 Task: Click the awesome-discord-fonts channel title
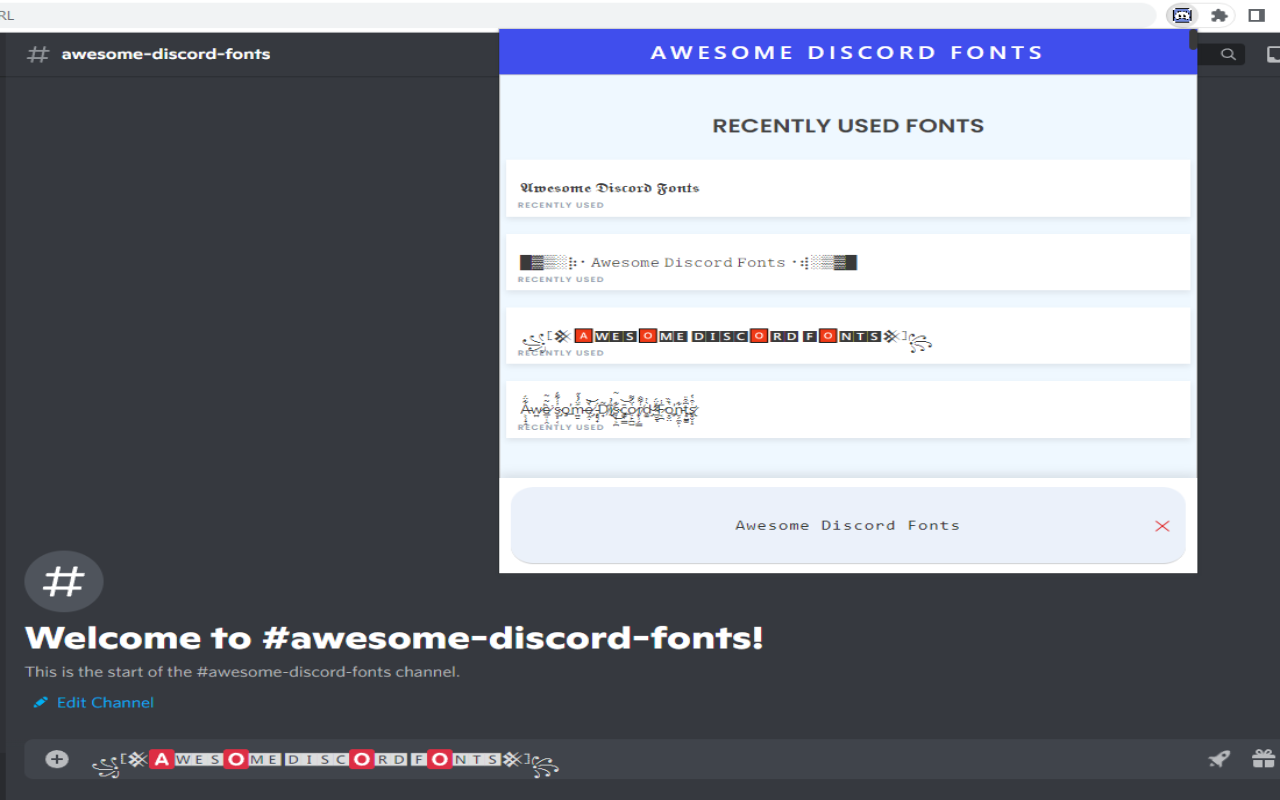click(166, 54)
